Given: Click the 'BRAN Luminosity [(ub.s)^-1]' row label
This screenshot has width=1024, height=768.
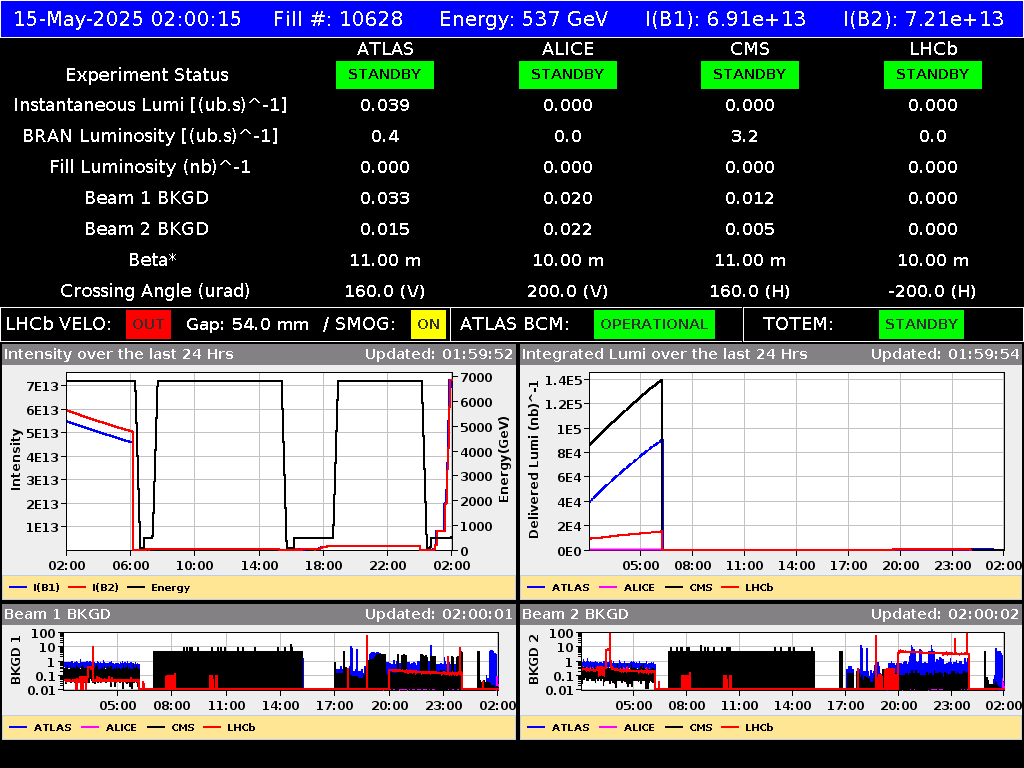Looking at the screenshot, I should (x=150, y=136).
